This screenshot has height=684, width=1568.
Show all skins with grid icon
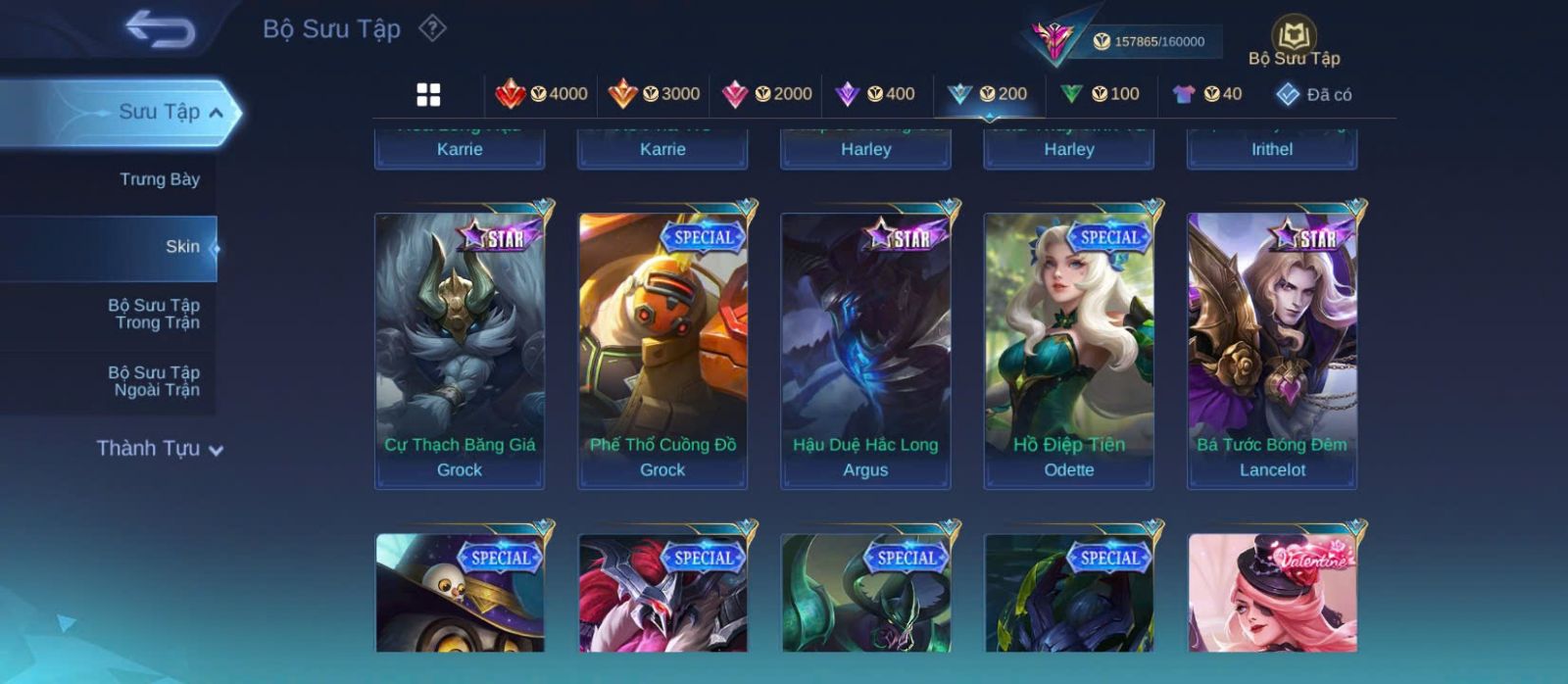(428, 94)
